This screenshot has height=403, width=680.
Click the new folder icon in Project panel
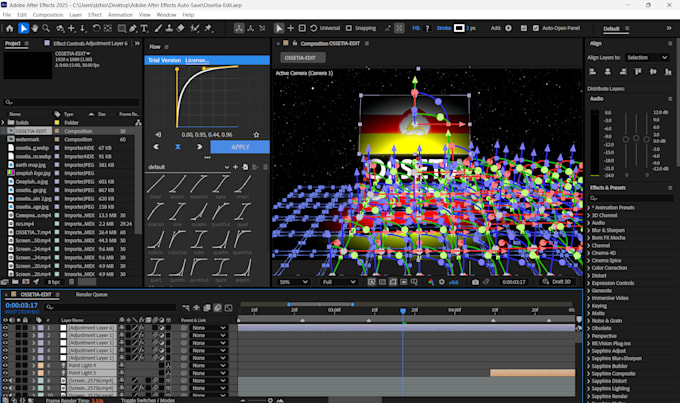(x=15, y=282)
